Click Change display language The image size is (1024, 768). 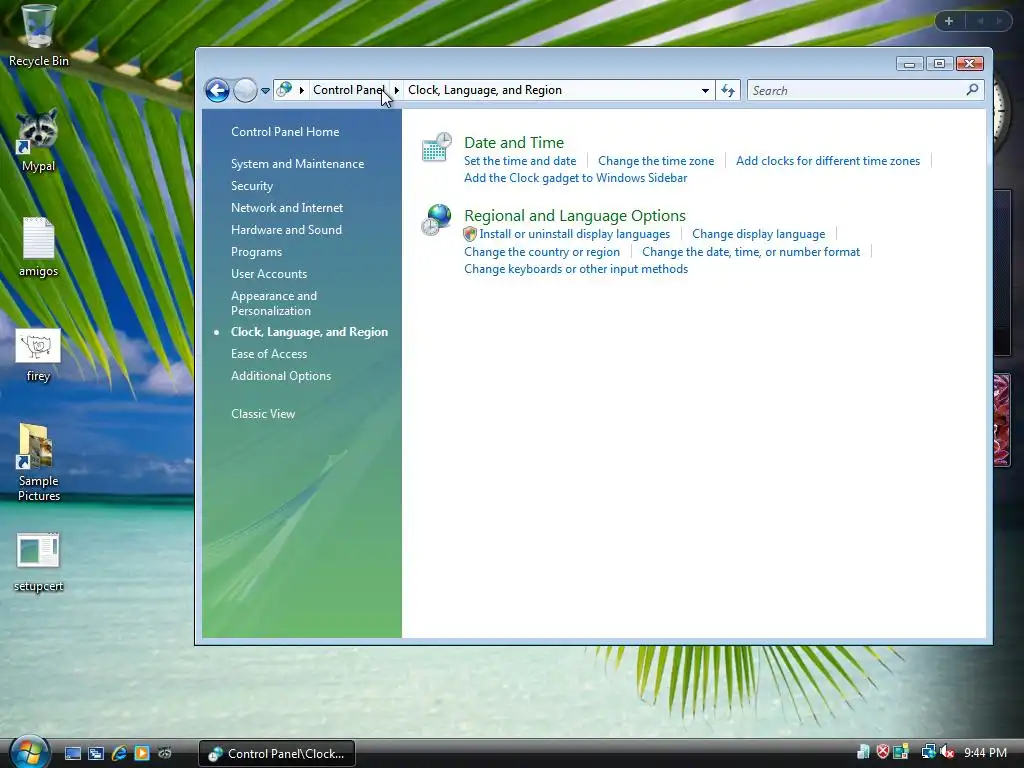pos(758,234)
